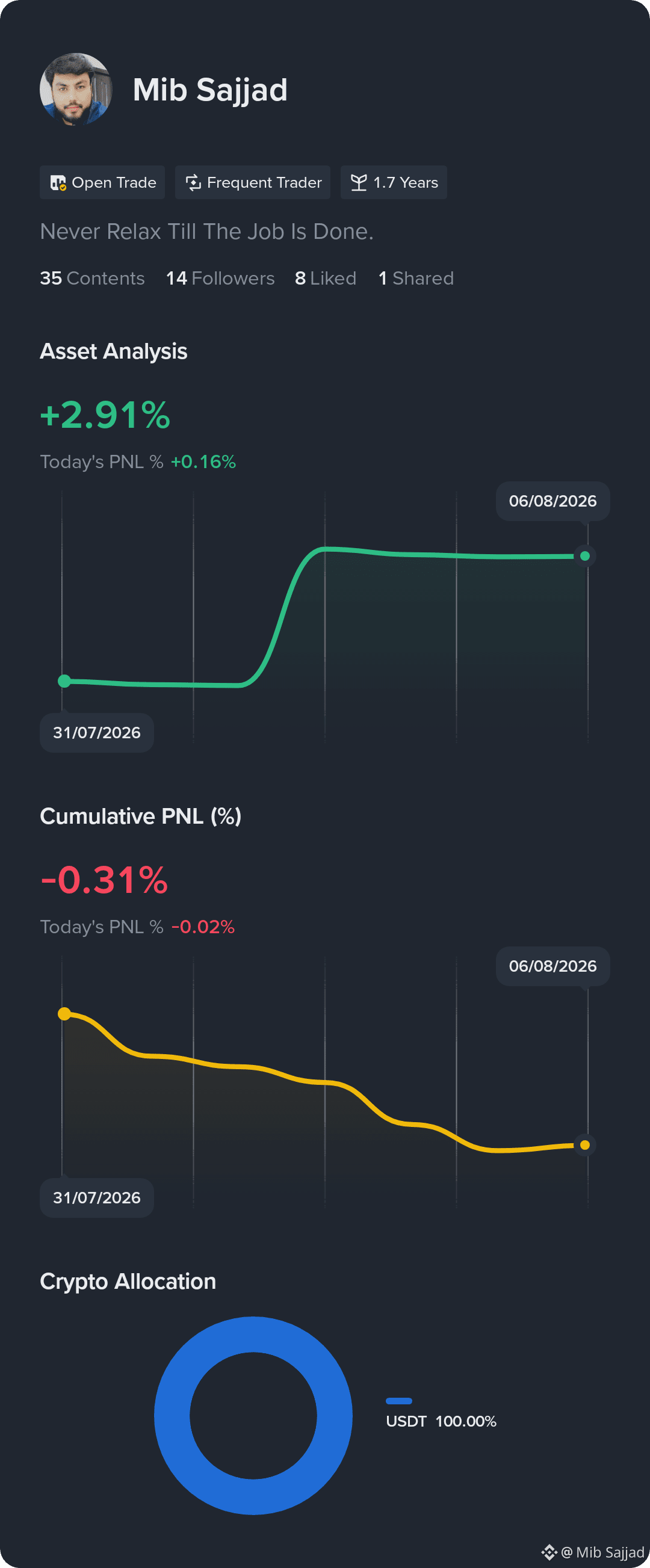Click the USDT blue legend swatch
Image resolution: width=650 pixels, height=1568 pixels.
tap(398, 1401)
